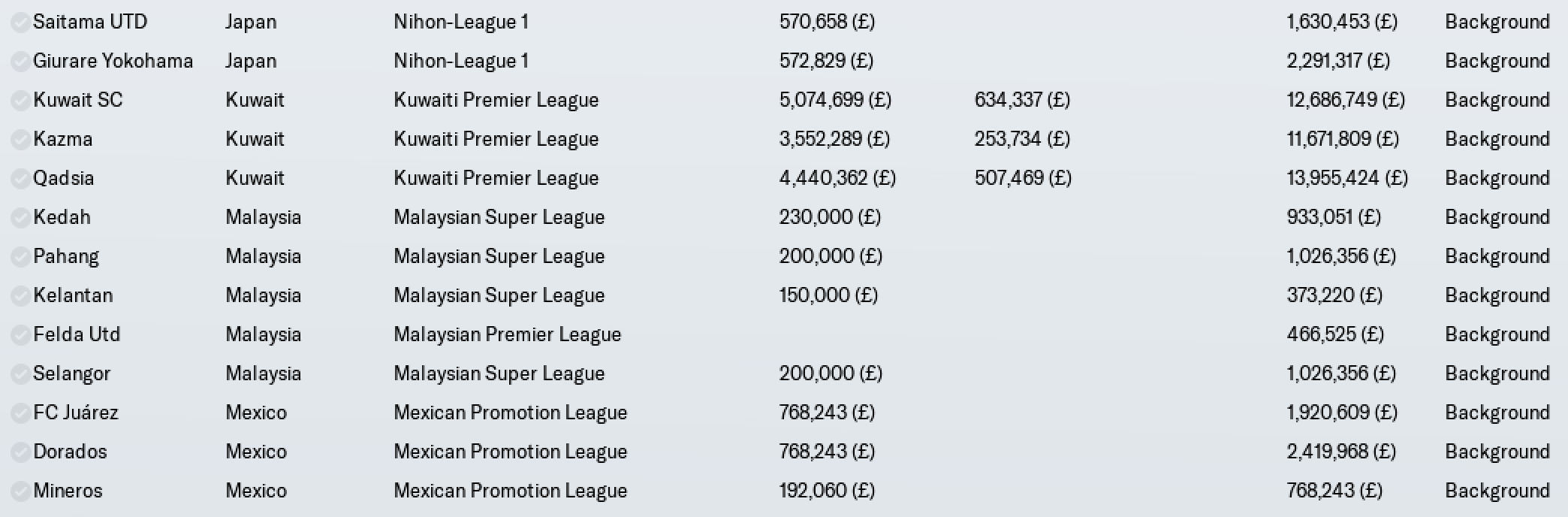Open the Background status dropdown for FC Juárez
The height and width of the screenshot is (517, 1568).
click(x=1497, y=413)
